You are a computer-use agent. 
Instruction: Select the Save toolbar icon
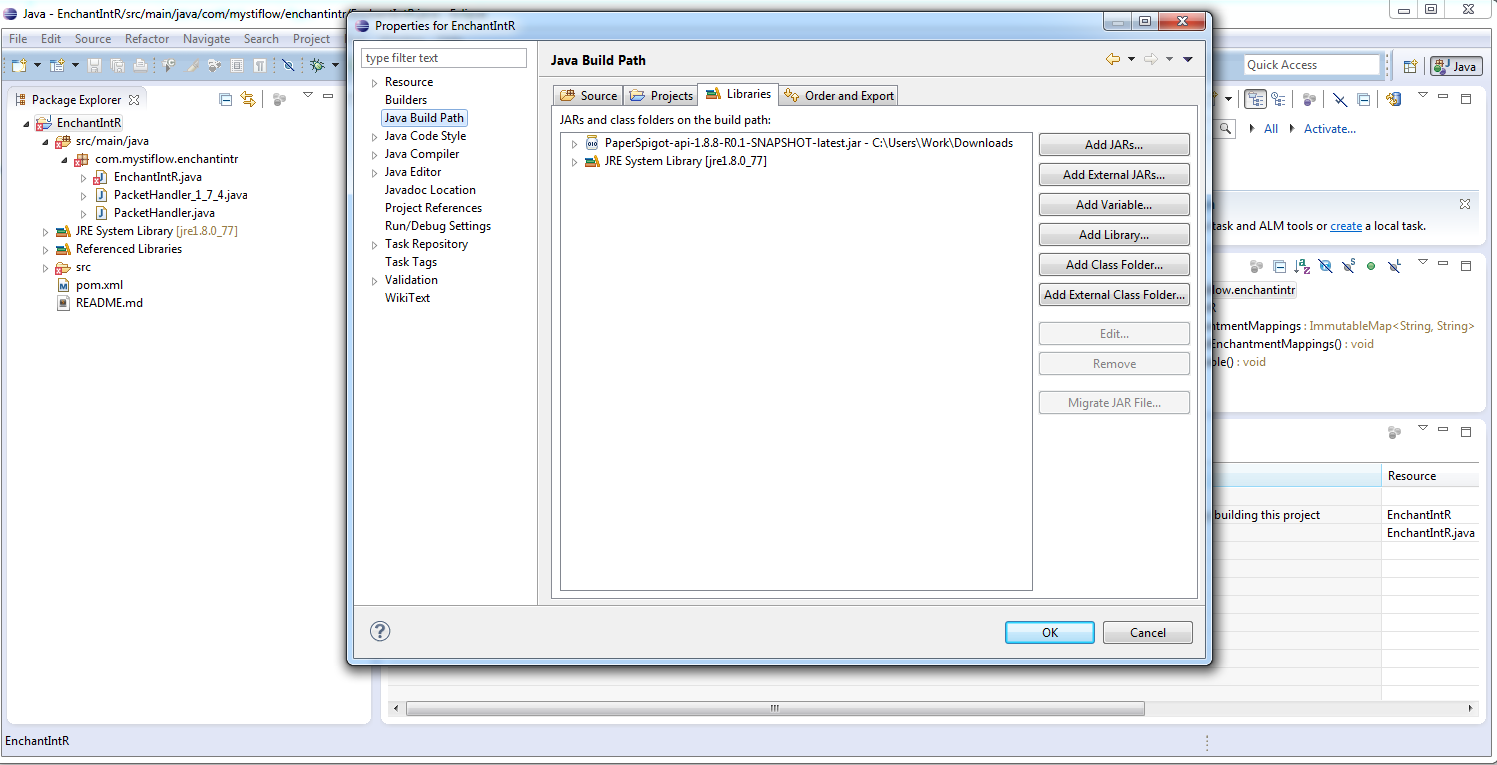coord(96,64)
